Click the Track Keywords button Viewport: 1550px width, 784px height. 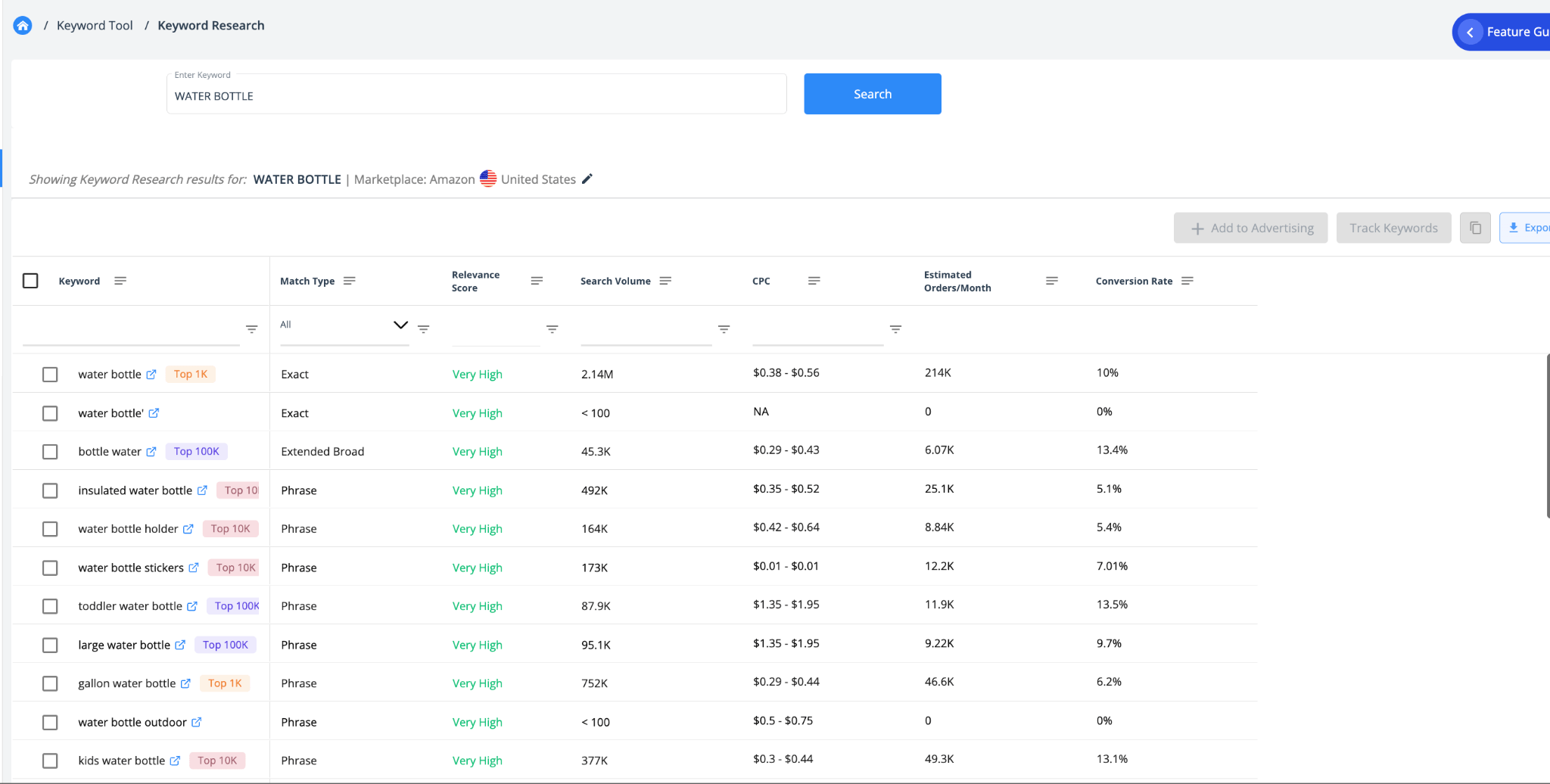(x=1393, y=227)
